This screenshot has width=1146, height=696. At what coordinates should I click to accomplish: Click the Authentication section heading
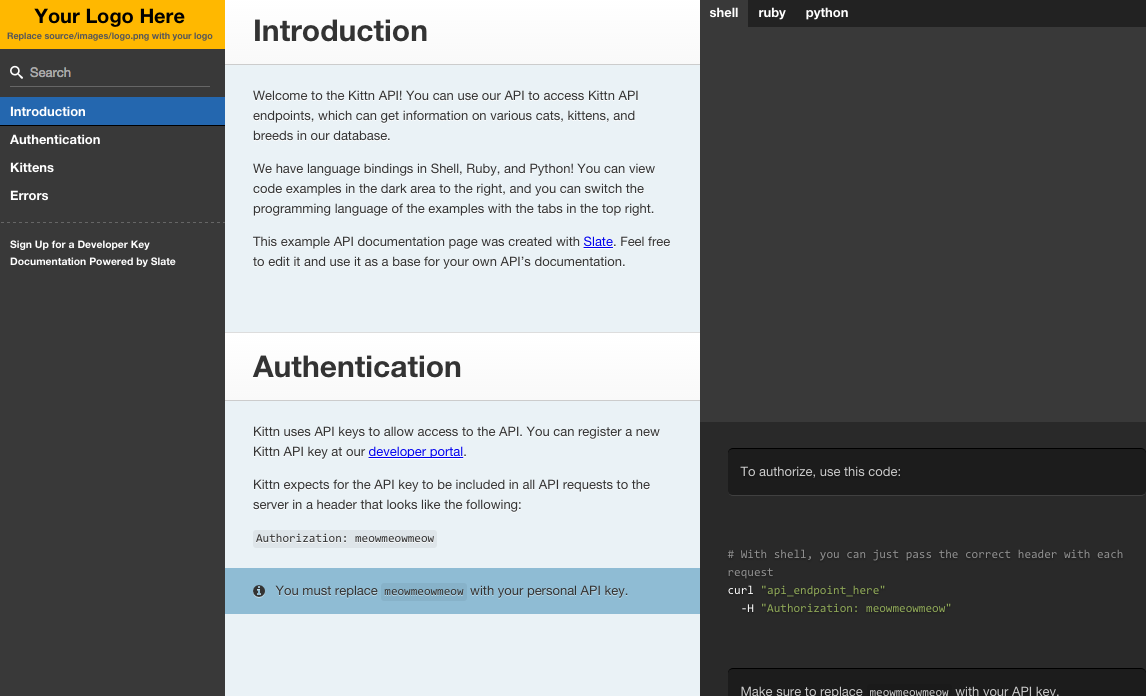[x=357, y=366]
